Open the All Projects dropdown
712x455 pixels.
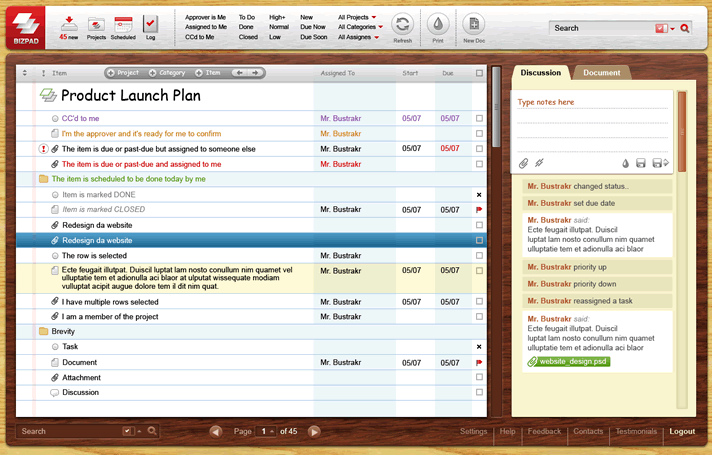click(x=357, y=17)
